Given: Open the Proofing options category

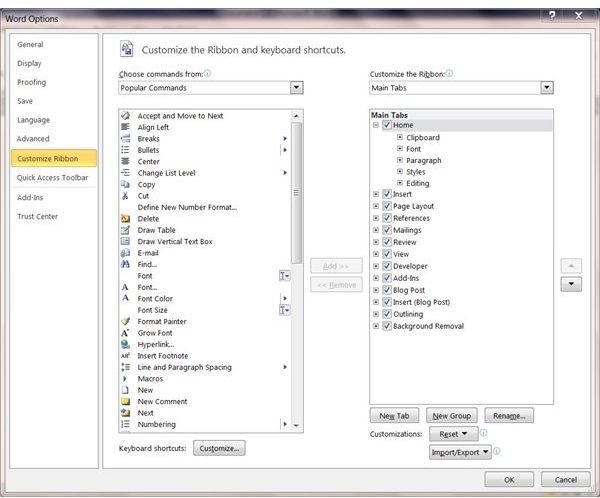Looking at the screenshot, I should pyautogui.click(x=31, y=82).
